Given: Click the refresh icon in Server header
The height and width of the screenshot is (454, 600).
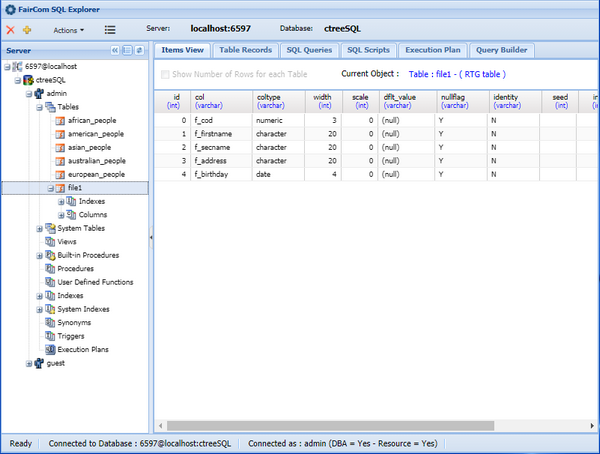Looking at the screenshot, I should 140,50.
